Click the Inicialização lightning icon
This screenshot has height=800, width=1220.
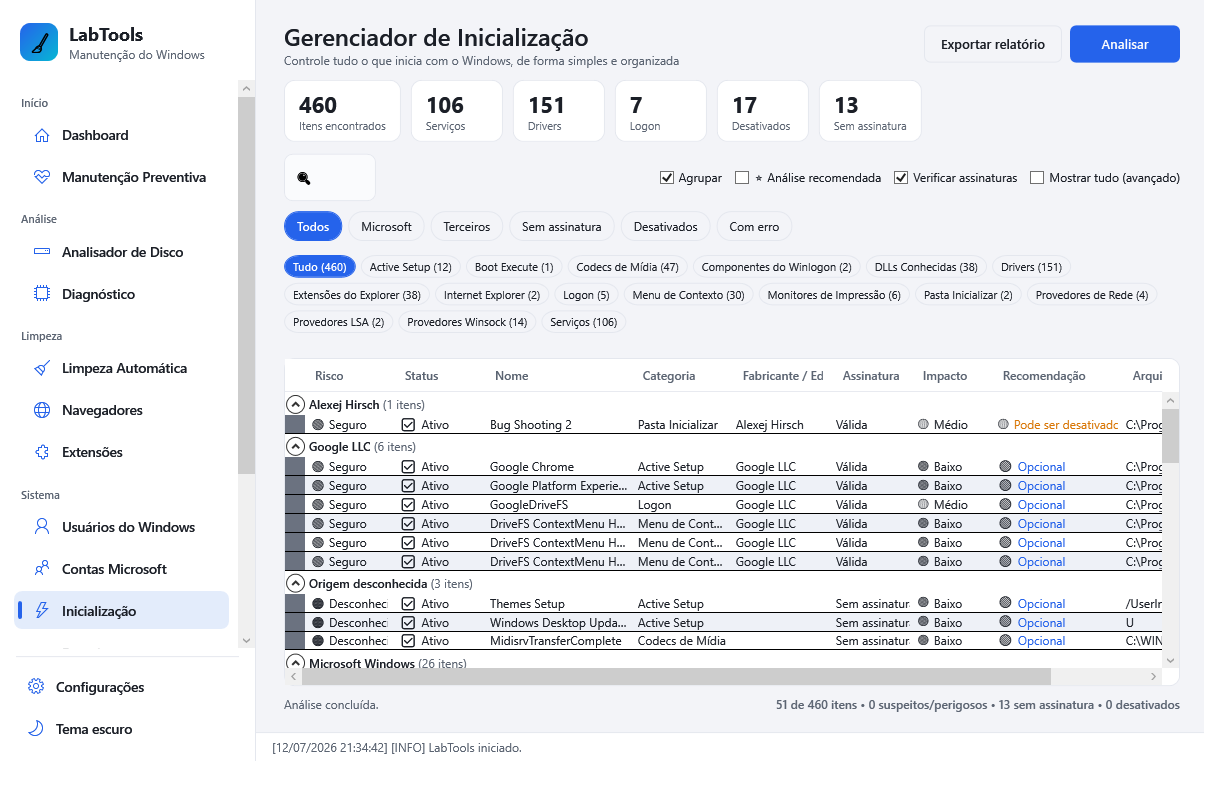(42, 611)
